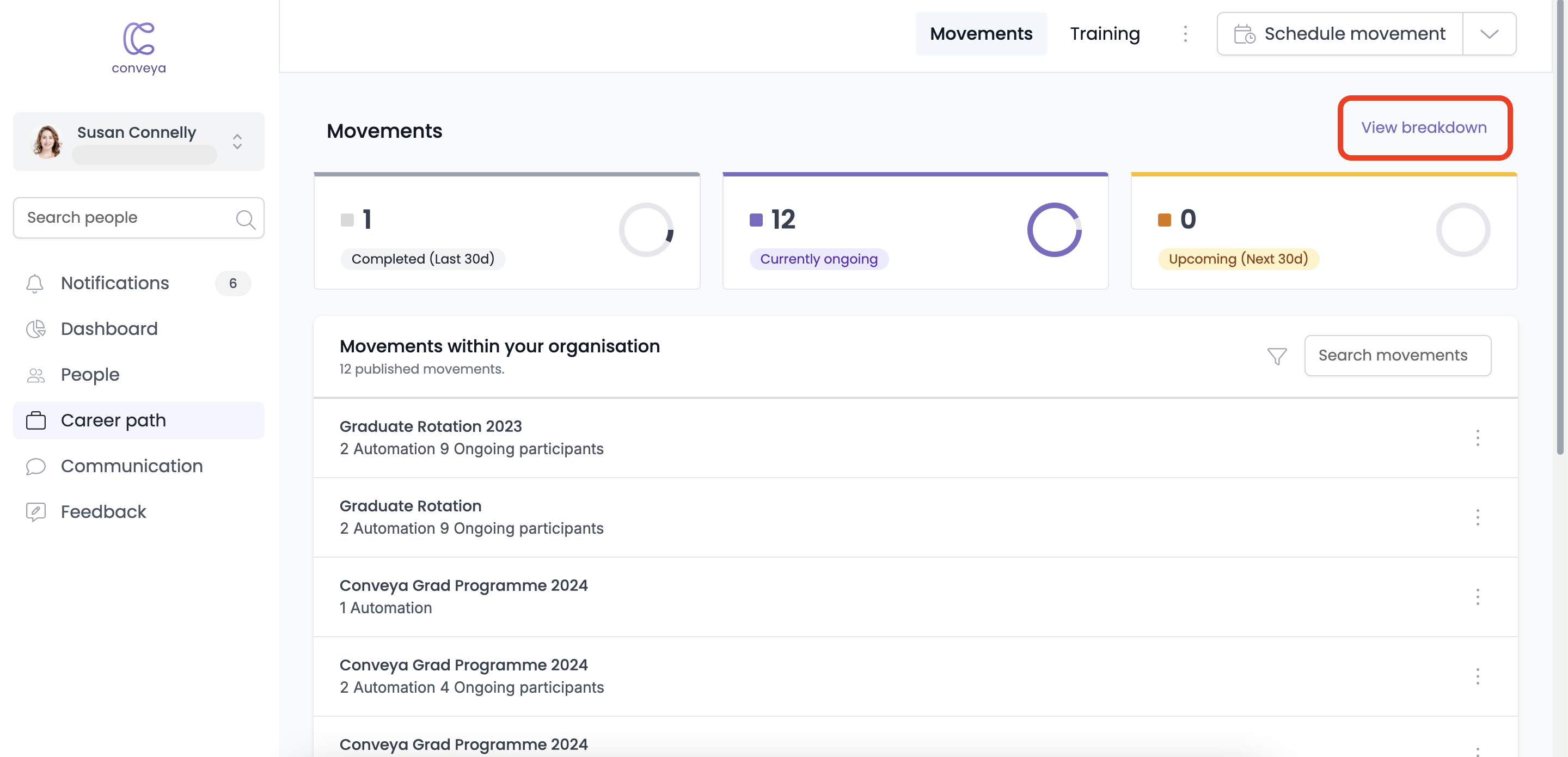Open Conveya Grad Programme 2024 with 4 participants

[x=915, y=676]
